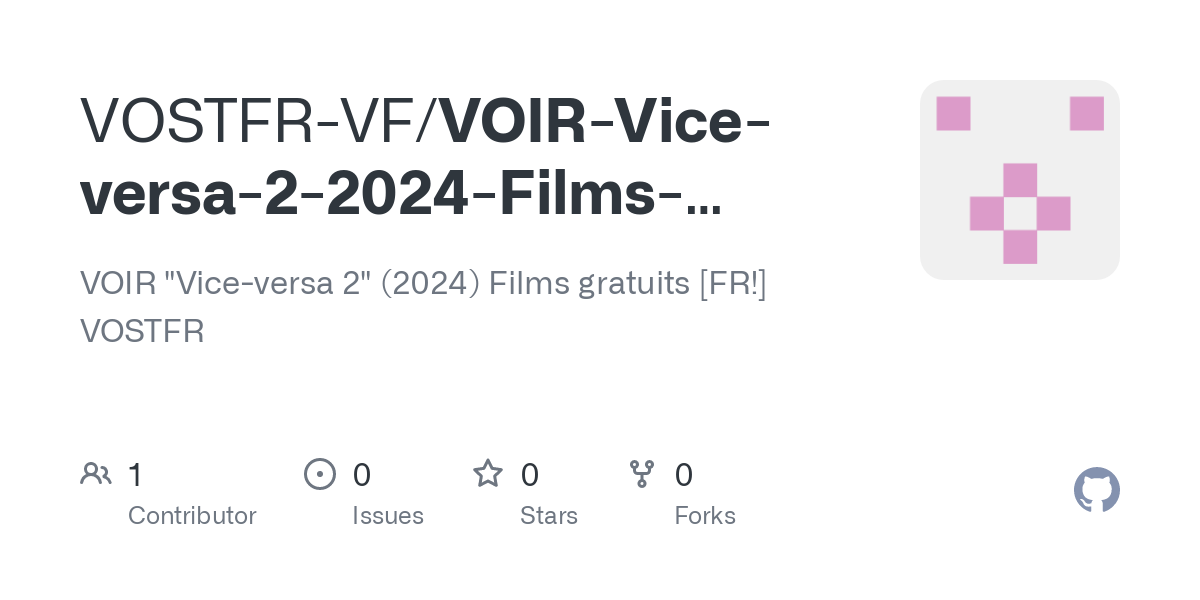This screenshot has width=1200, height=600.
Task: Open the pink identicon avatar
Action: pyautogui.click(x=1020, y=180)
